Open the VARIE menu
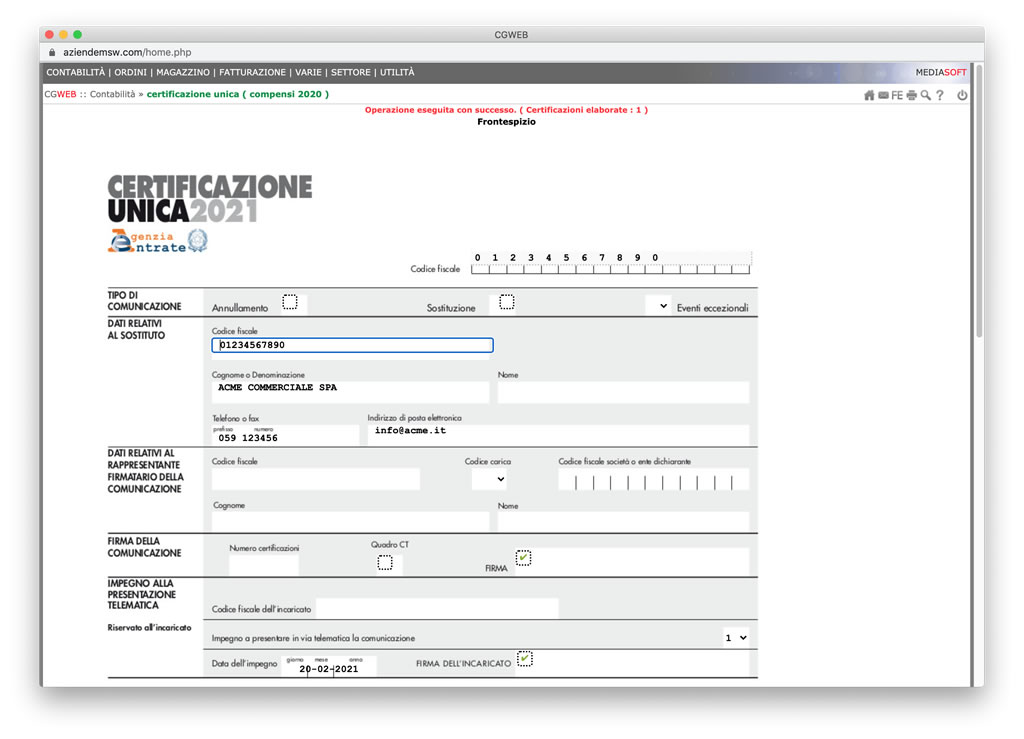The width and height of the screenshot is (1024, 739). point(308,72)
